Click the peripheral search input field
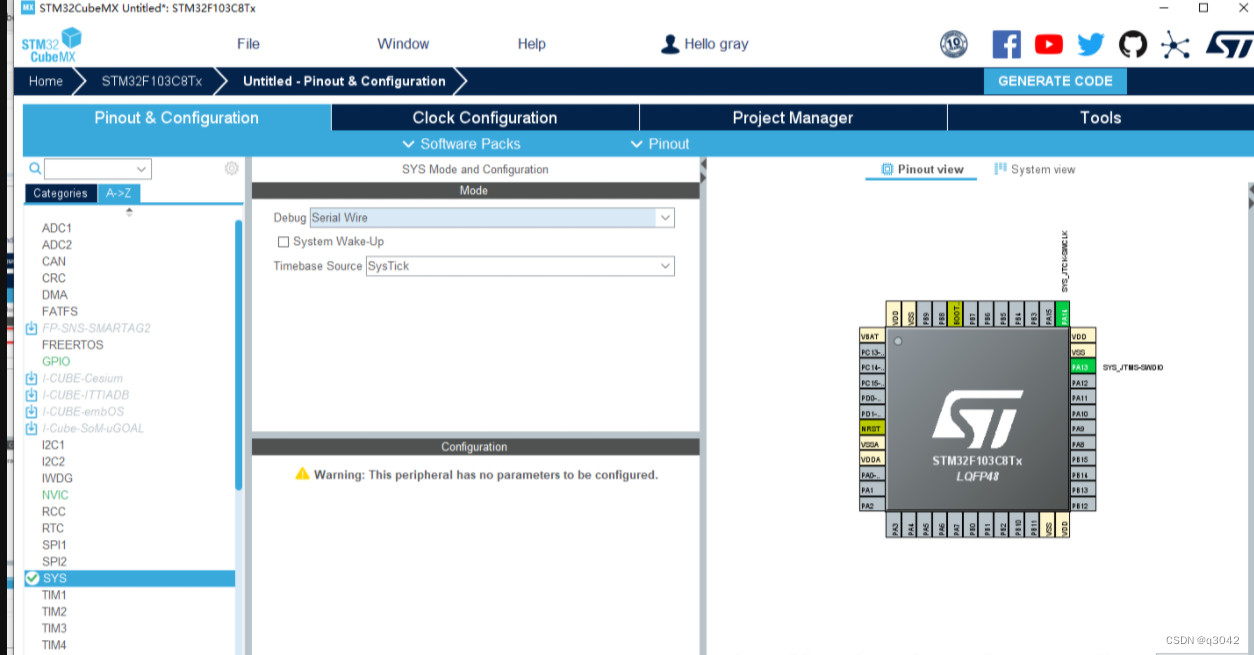1254x655 pixels. tap(89, 169)
